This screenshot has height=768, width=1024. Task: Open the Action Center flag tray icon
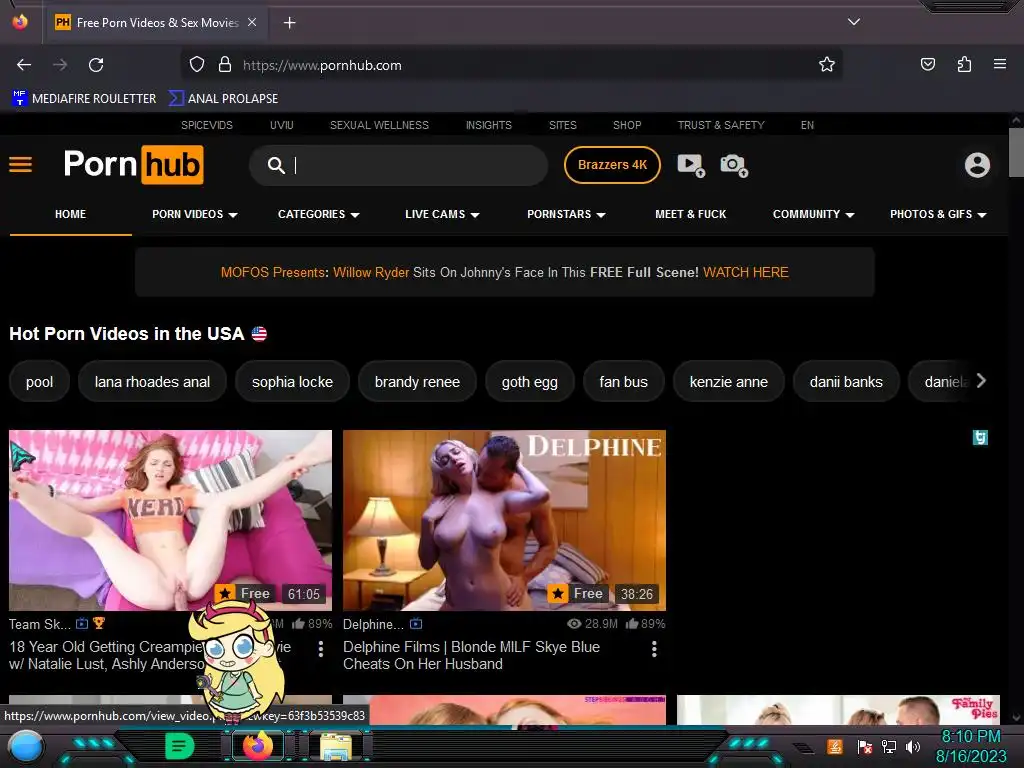click(x=865, y=746)
